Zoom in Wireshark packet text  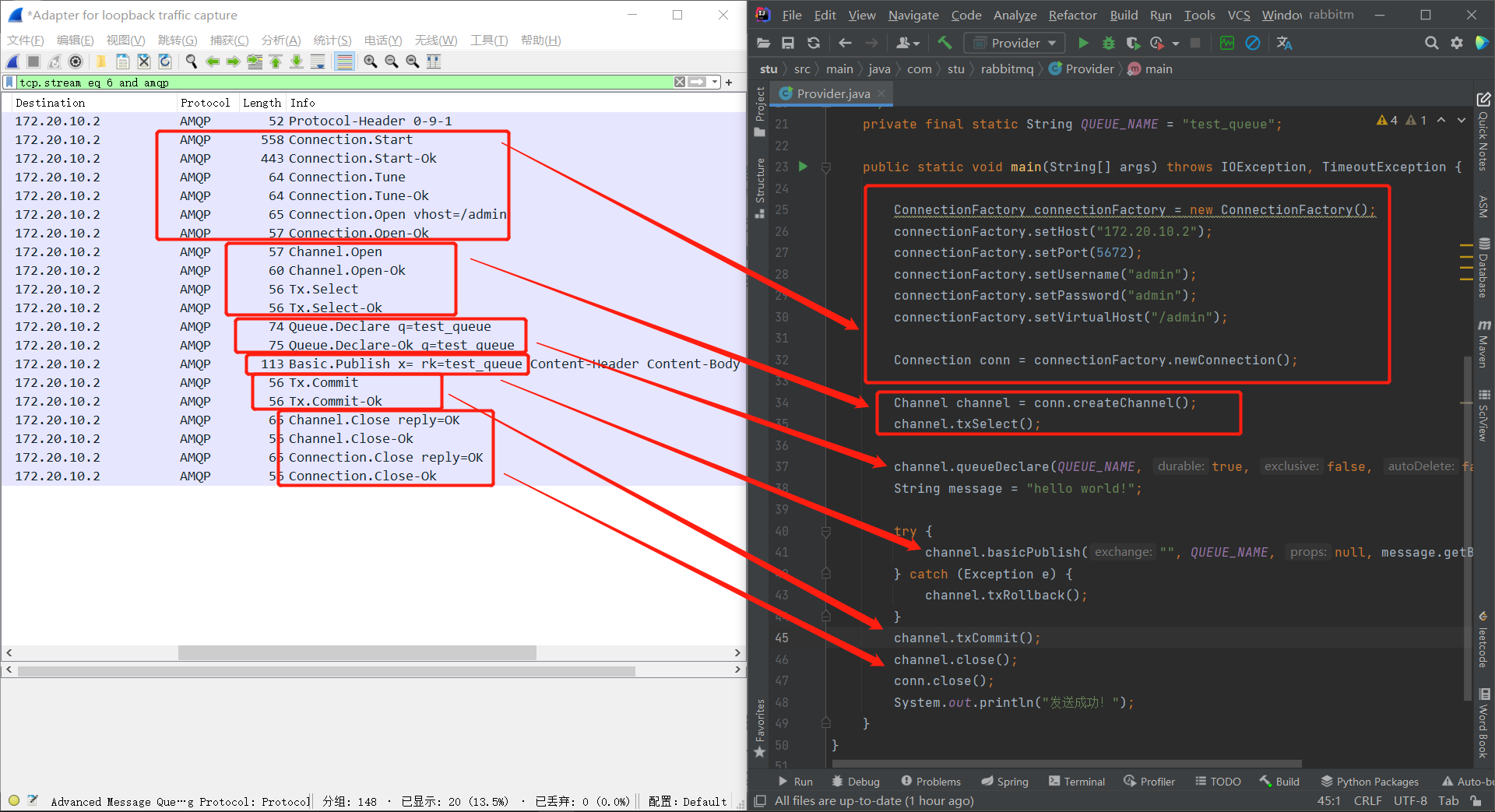tap(371, 62)
